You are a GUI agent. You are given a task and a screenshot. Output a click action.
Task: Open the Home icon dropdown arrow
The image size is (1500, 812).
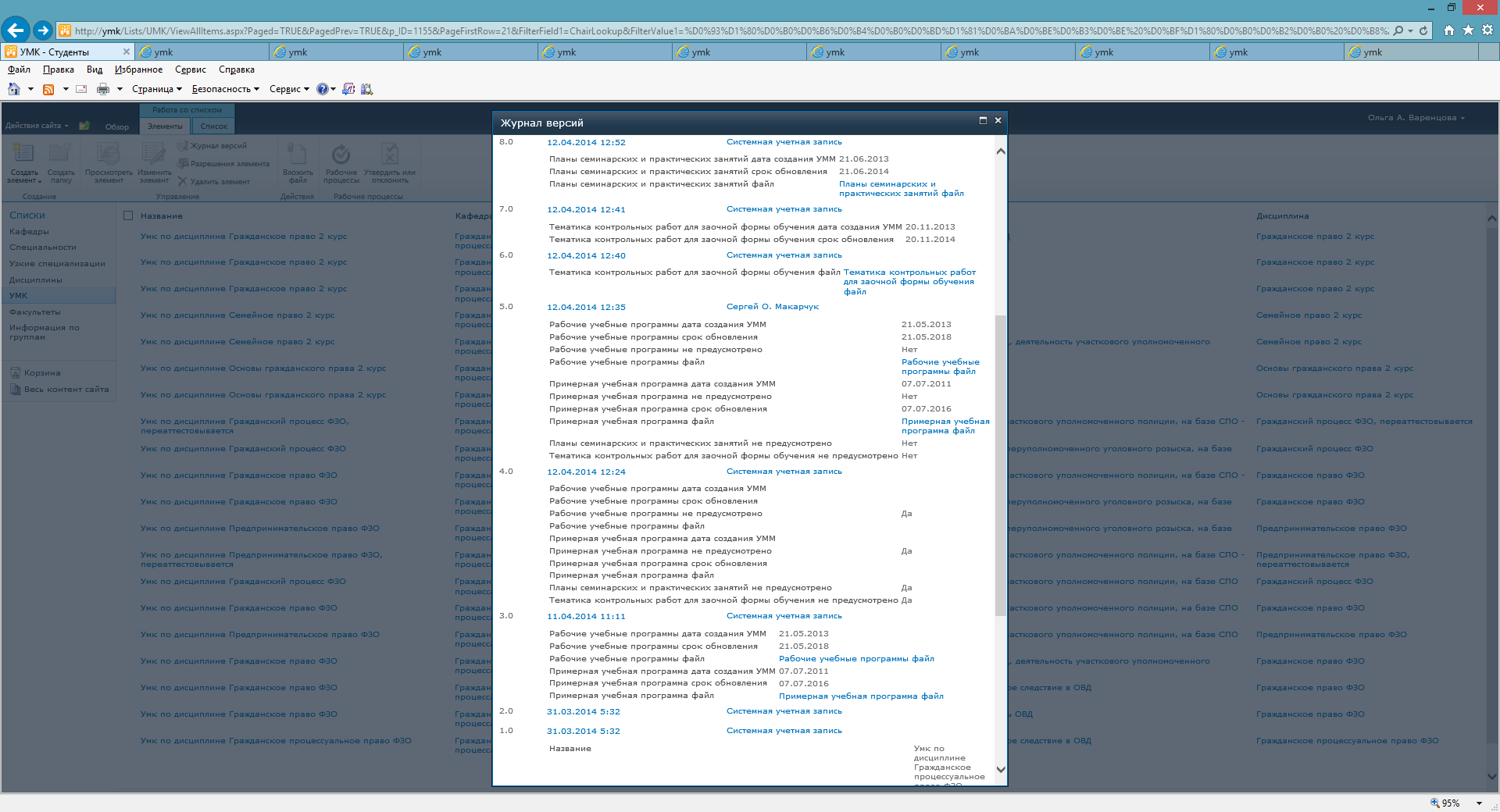pos(30,89)
